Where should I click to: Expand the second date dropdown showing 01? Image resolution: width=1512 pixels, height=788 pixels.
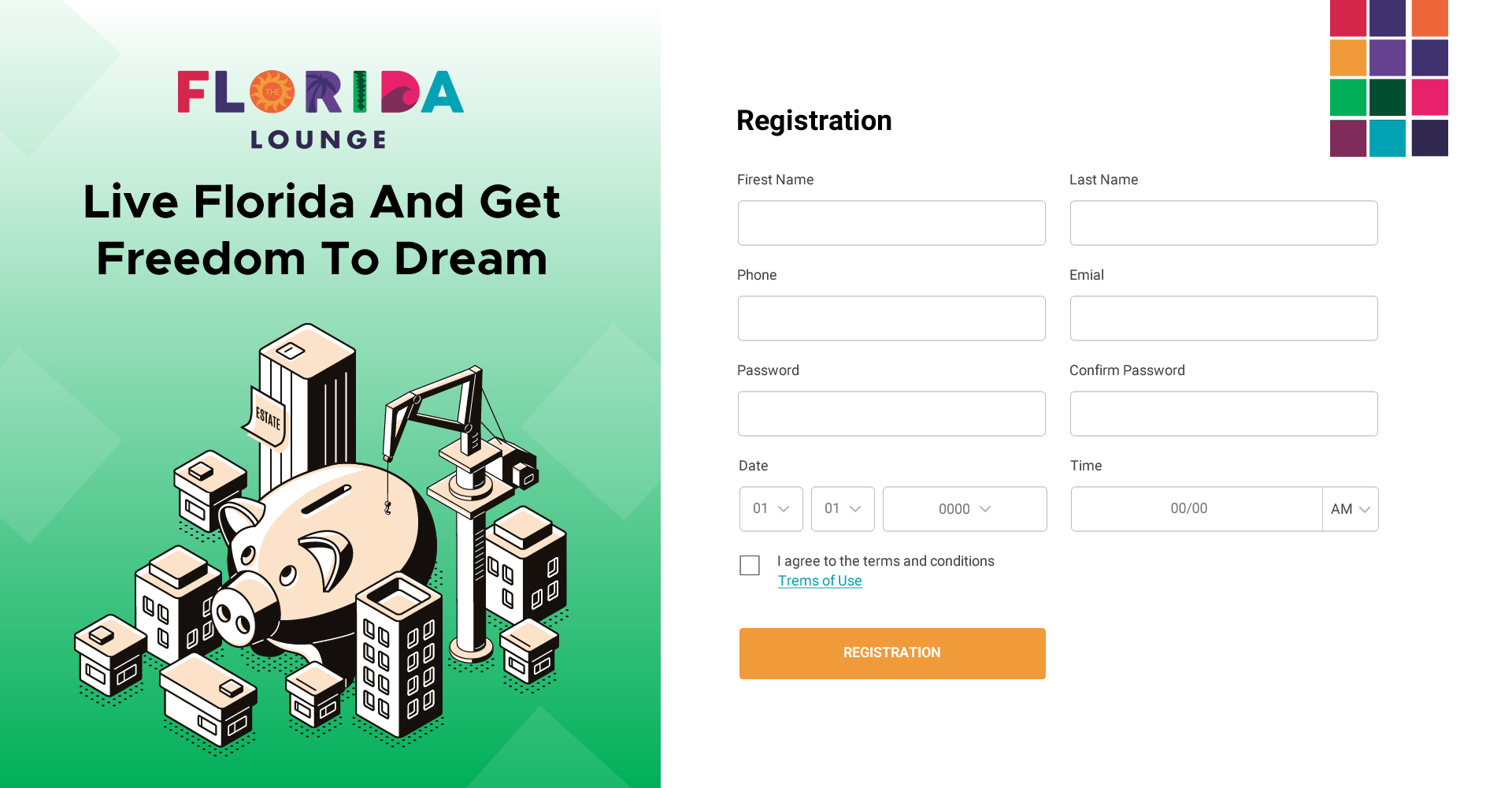coord(843,509)
